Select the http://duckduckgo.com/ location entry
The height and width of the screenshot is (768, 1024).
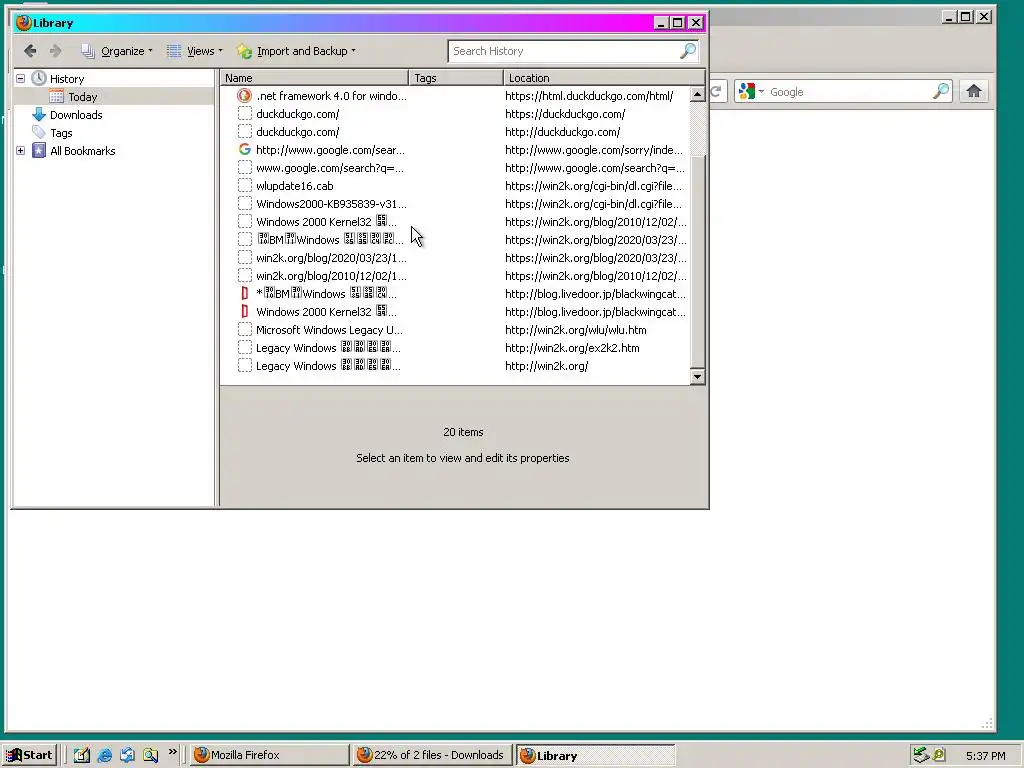[x=562, y=132]
